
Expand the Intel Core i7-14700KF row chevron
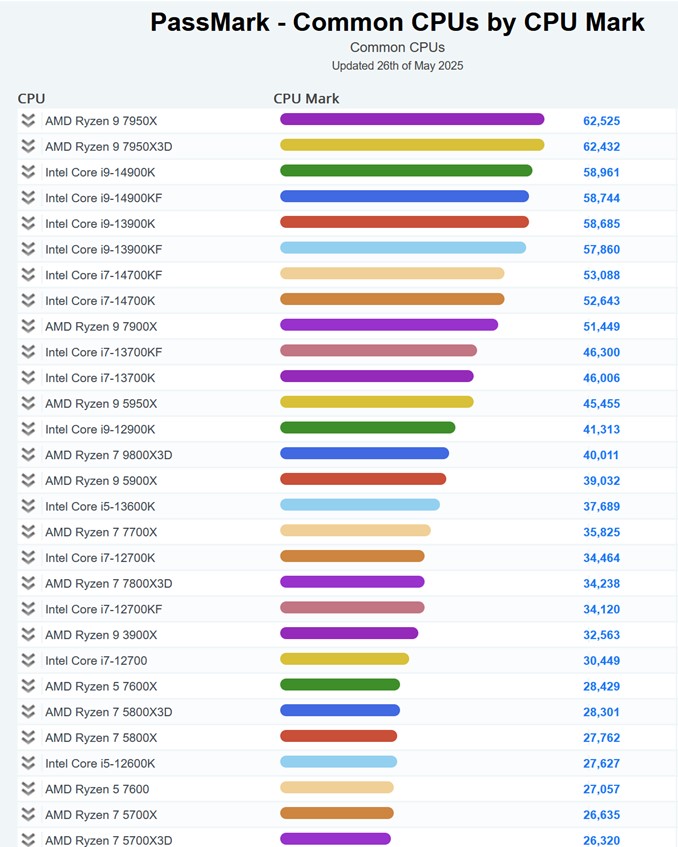point(28,274)
